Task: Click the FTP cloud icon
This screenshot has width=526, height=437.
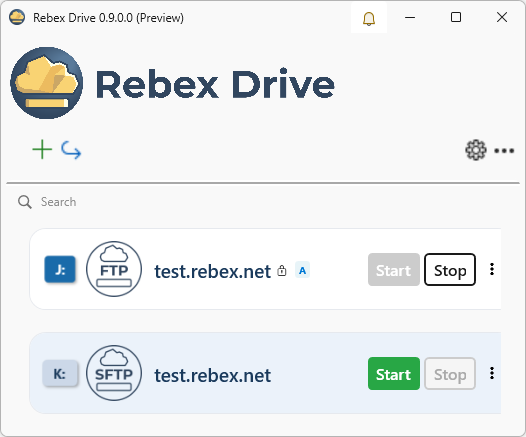Action: [x=114, y=269]
